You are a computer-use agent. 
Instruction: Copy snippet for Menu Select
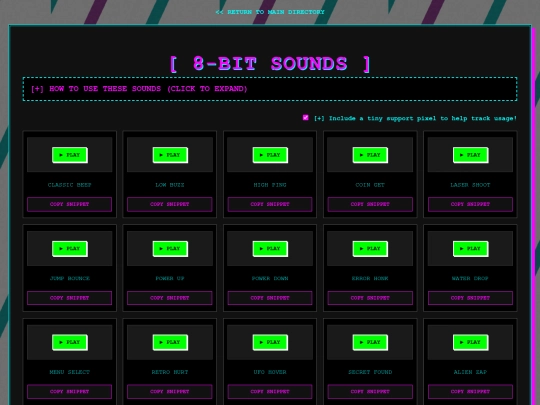click(70, 392)
